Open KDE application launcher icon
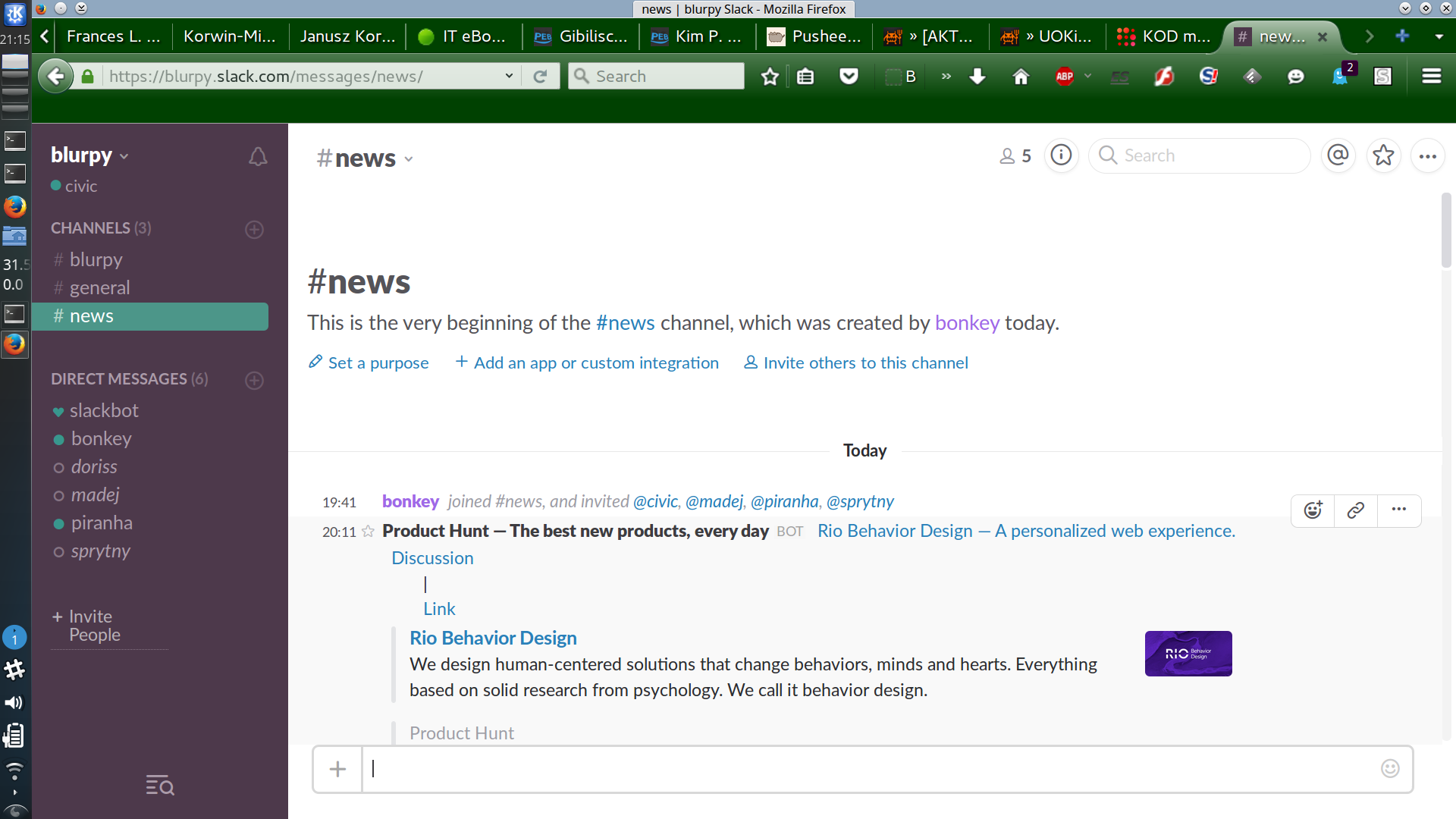The image size is (1456, 819). tap(15, 14)
